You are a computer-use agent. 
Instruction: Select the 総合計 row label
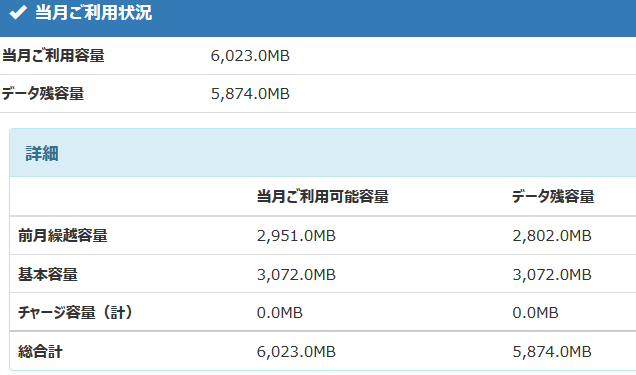[x=40, y=351]
